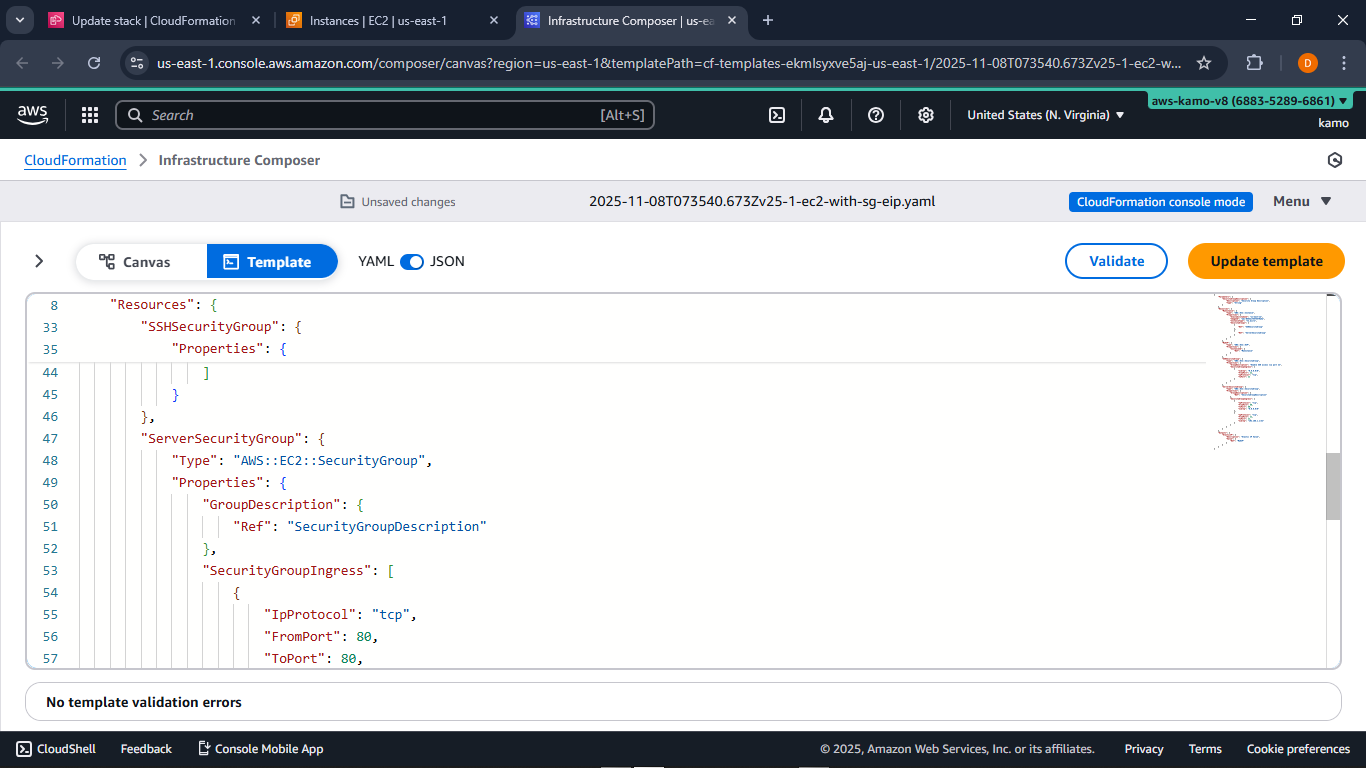Screen dimensions: 1366x768
Task: Open AWS help using question mark icon
Action: pyautogui.click(x=876, y=115)
